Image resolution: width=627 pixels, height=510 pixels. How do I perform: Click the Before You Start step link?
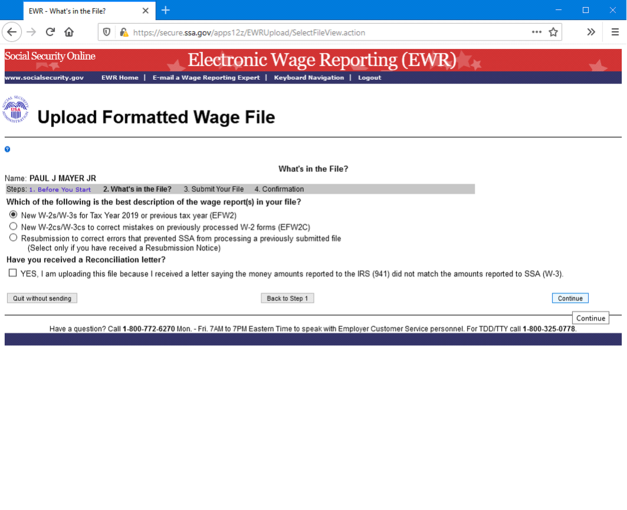(62, 189)
